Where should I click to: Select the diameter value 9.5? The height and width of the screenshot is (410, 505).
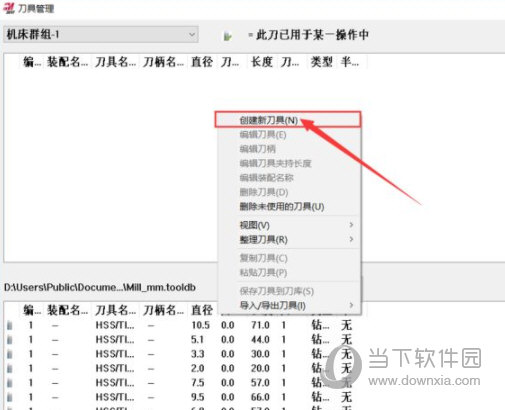197,397
